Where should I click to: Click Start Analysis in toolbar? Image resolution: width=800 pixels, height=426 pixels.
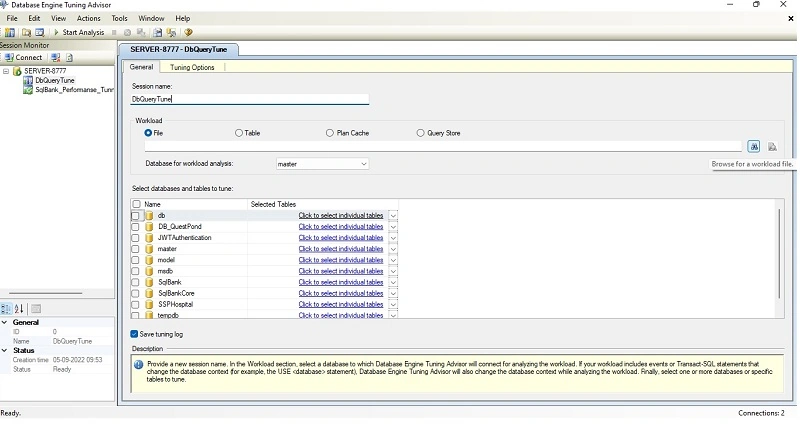[79, 33]
